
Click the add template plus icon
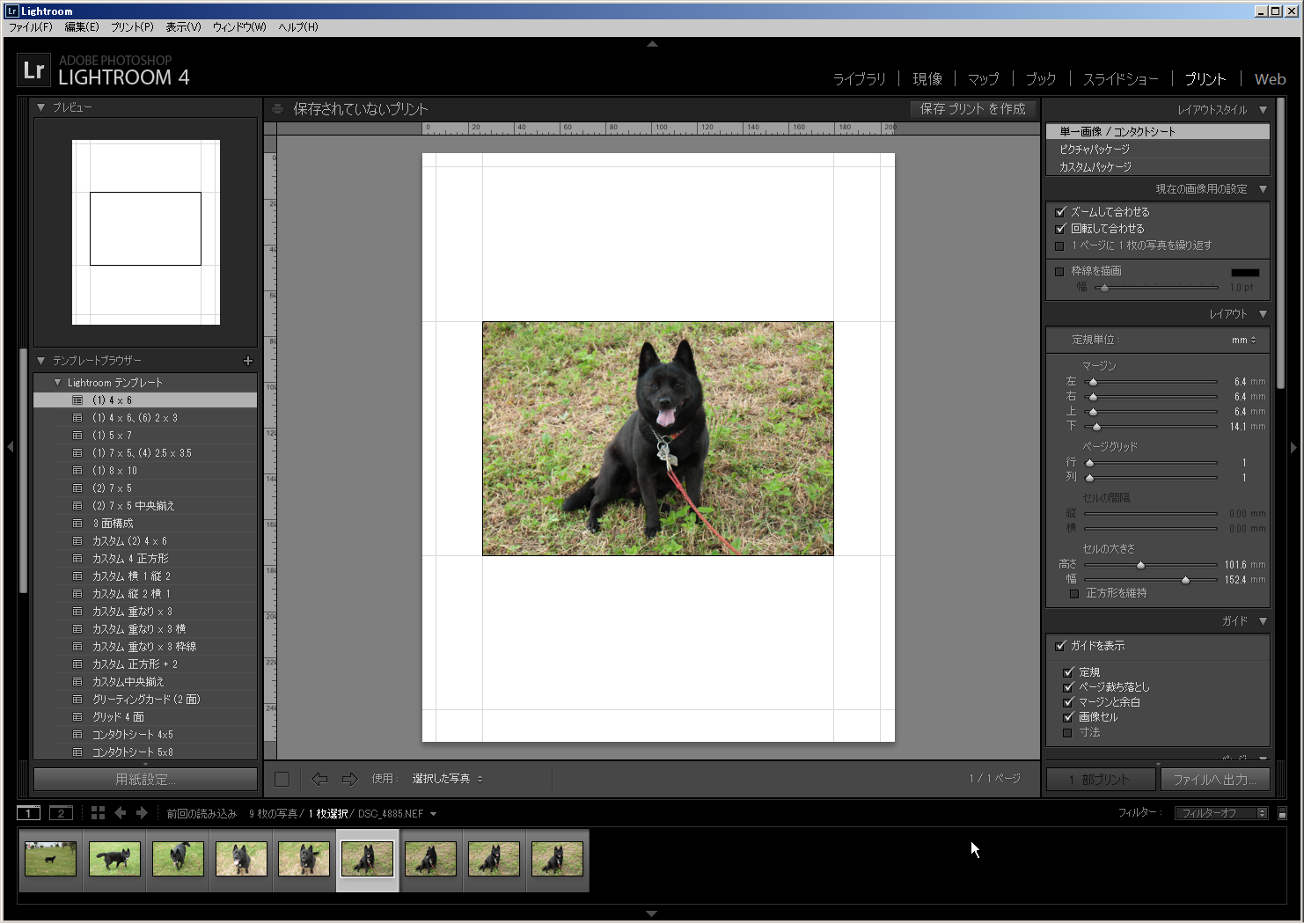pyautogui.click(x=248, y=361)
